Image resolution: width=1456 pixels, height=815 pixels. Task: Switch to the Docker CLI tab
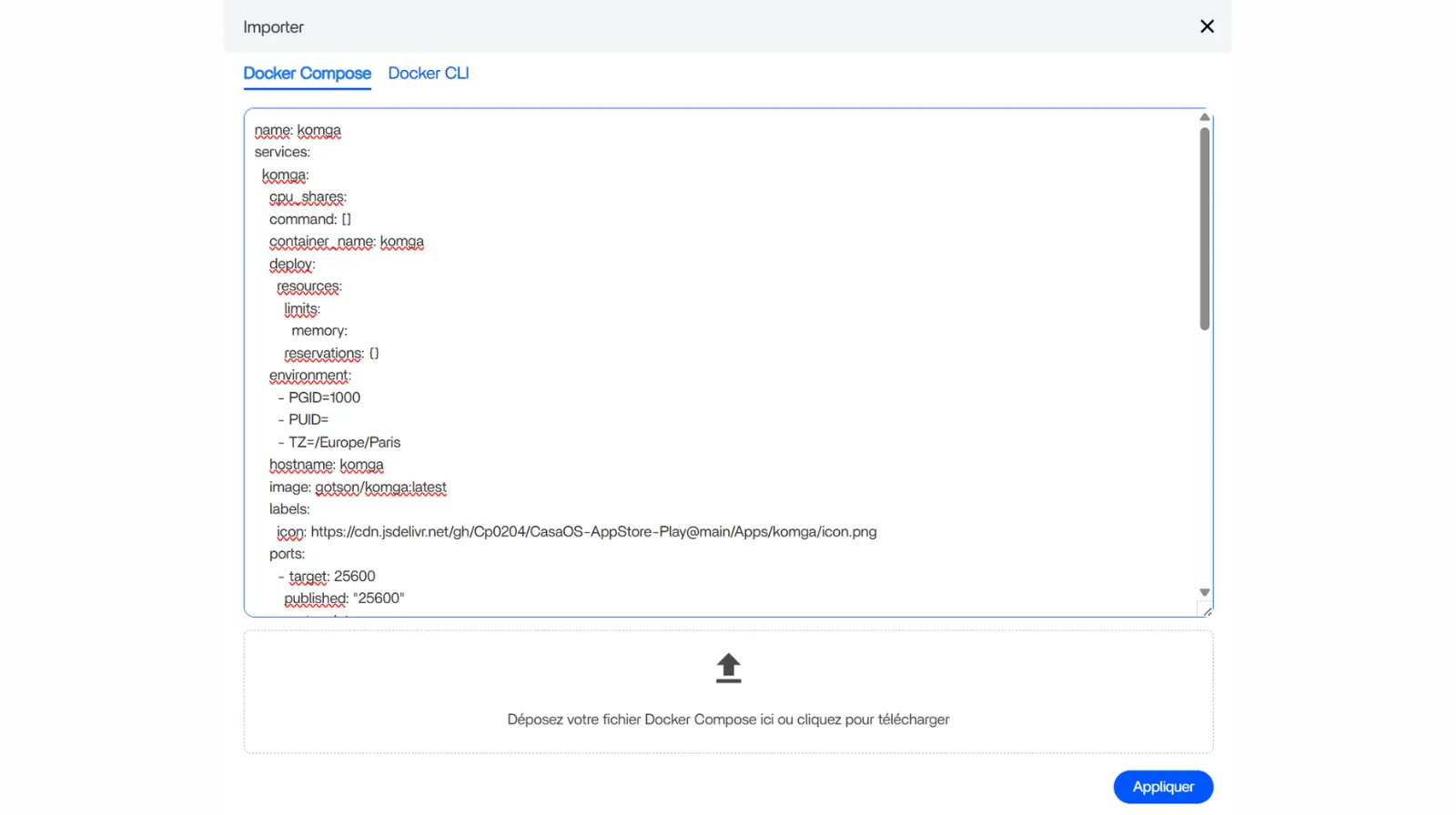pos(428,73)
